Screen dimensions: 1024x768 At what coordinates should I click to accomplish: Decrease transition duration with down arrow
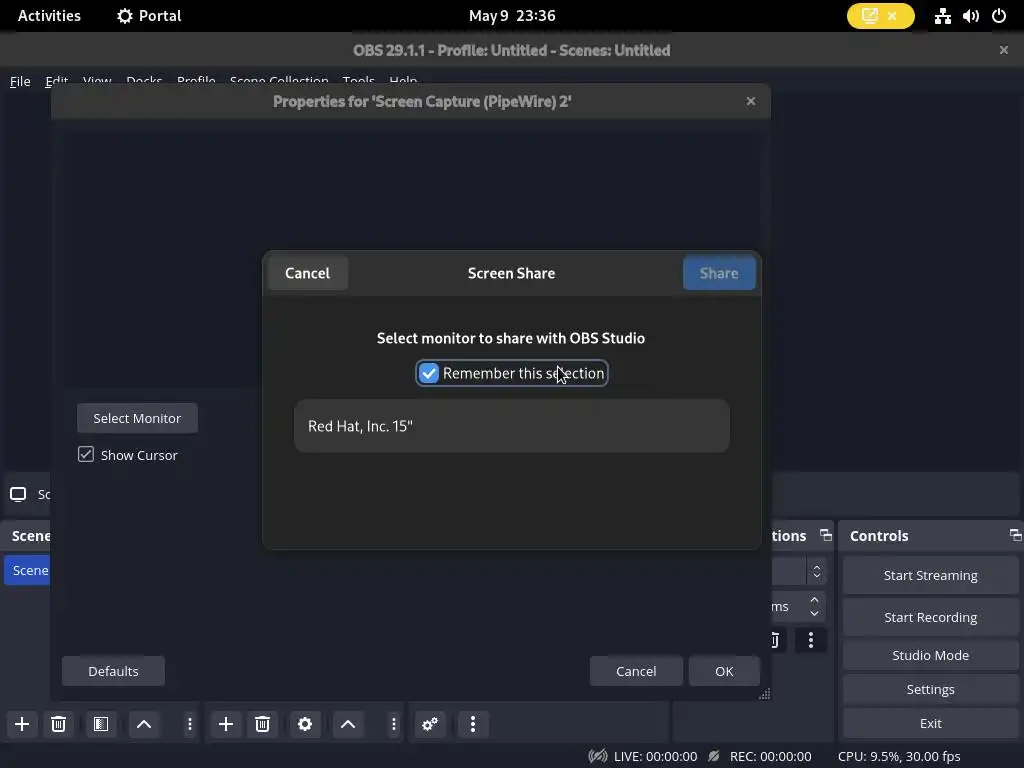(814, 613)
